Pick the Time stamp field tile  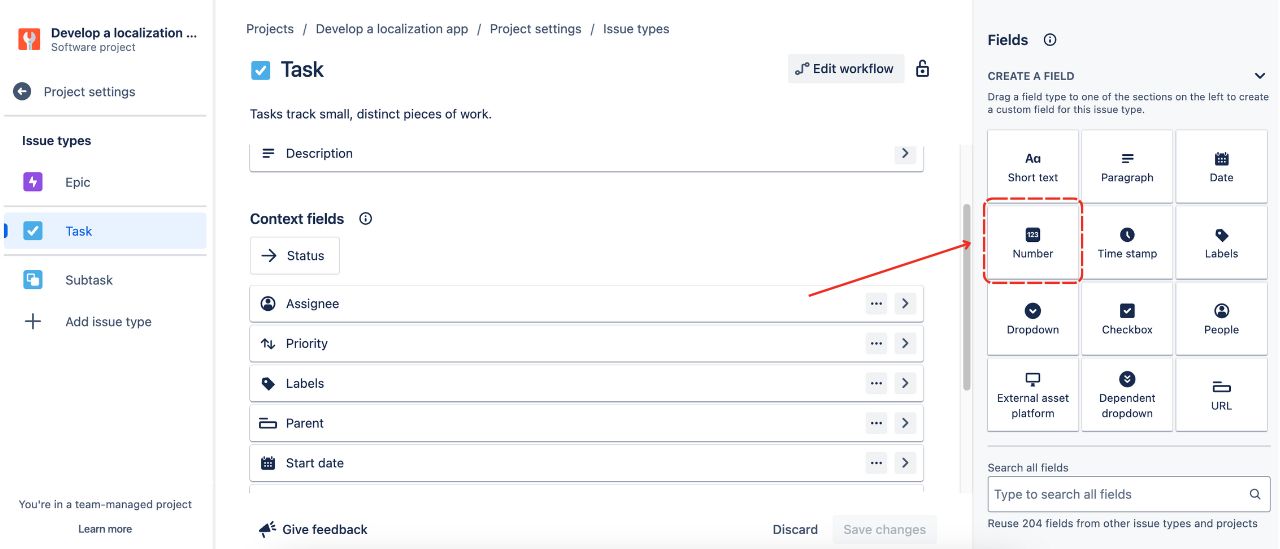[x=1127, y=243]
